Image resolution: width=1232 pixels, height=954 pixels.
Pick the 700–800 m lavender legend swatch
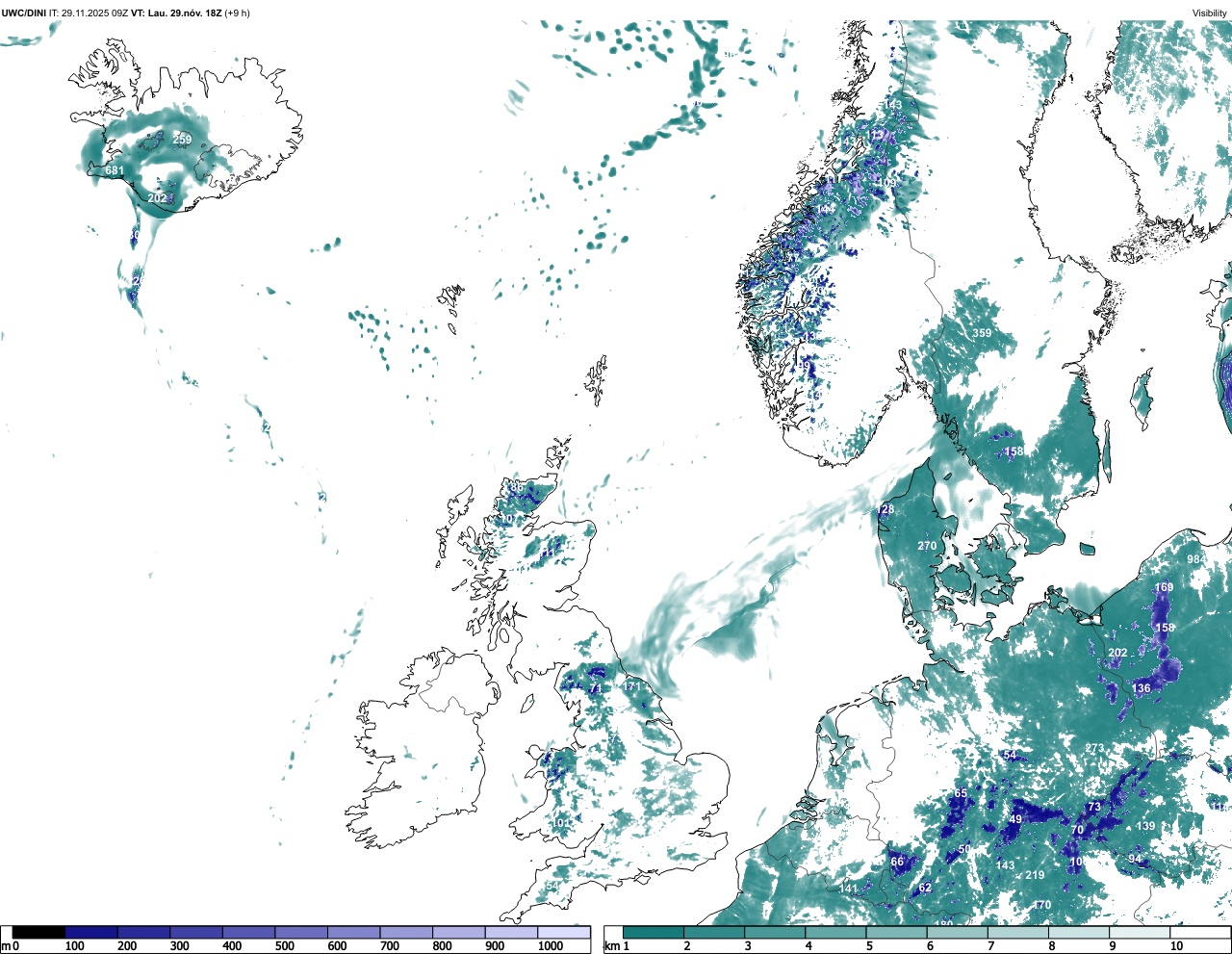pyautogui.click(x=406, y=932)
